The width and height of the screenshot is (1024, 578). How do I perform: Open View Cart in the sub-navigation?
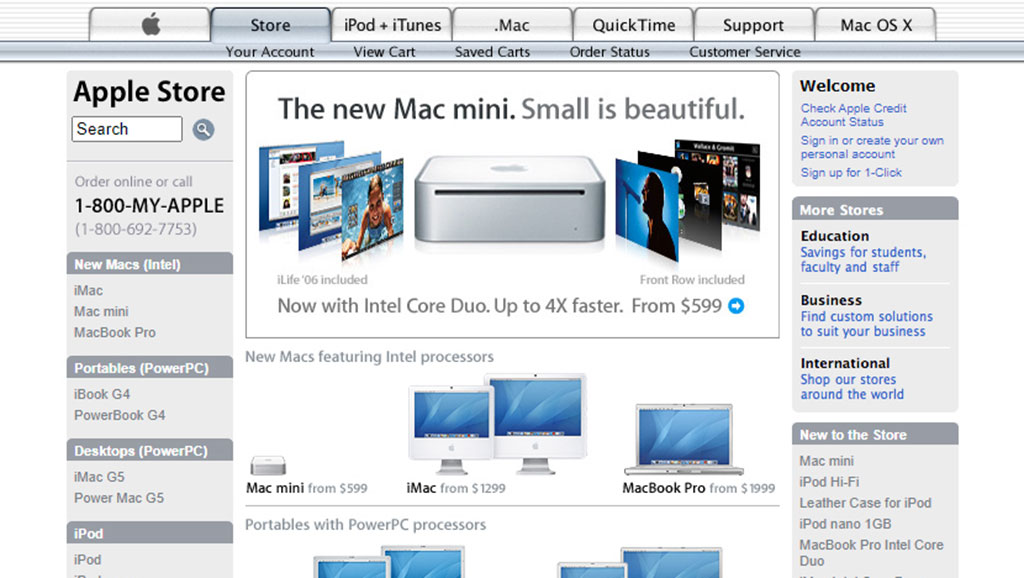384,52
